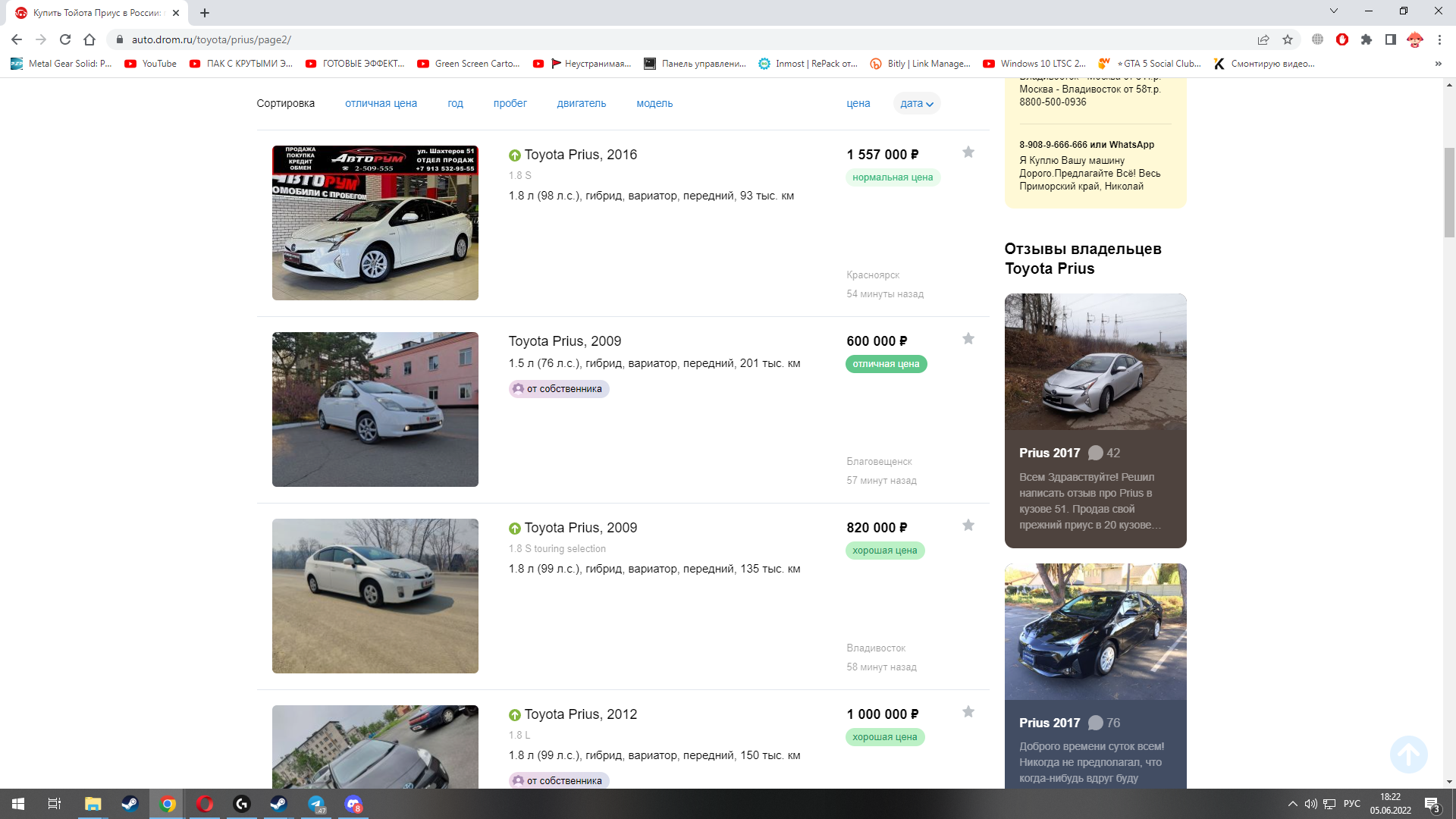The image size is (1456, 819).
Task: Open Opera browser from taskbar
Action: [x=205, y=804]
